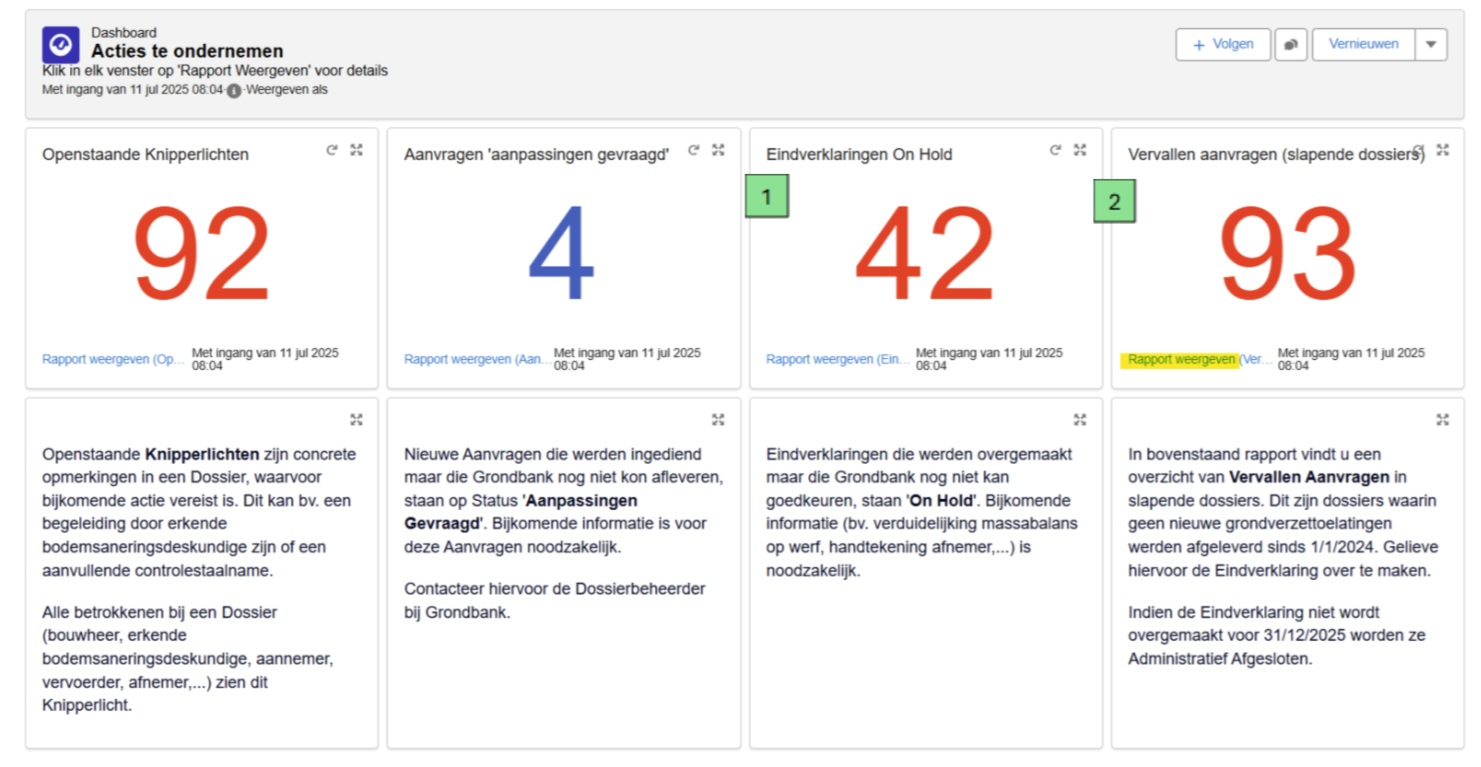Screen dimensions: 1481x767
Task: Expand the On Hold description text panel
Action: point(1080,419)
